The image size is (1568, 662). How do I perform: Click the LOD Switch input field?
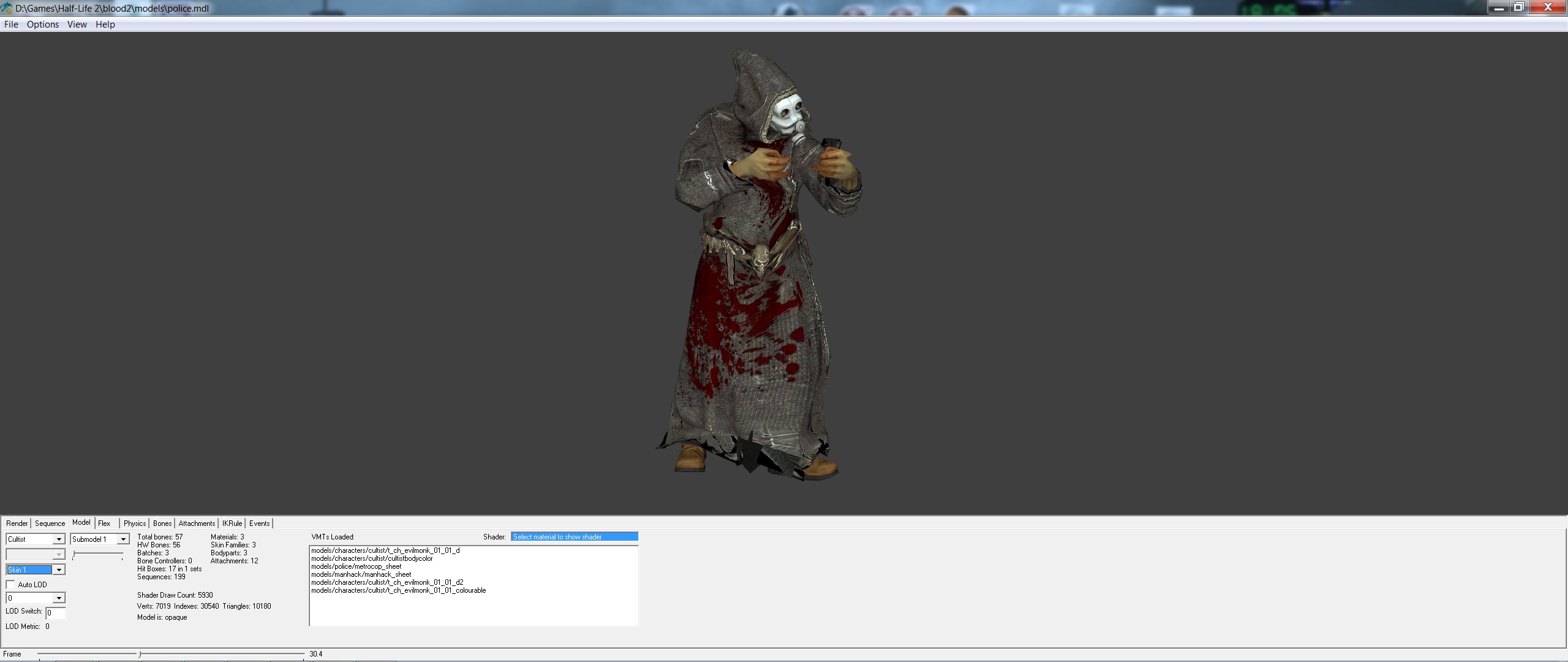coord(56,613)
